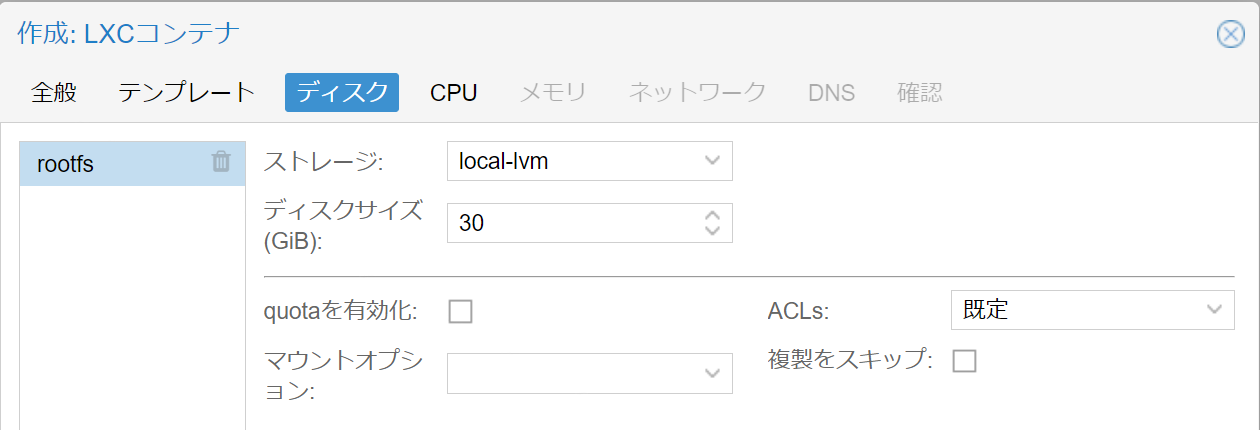
Task: Enable the quota checkbox
Action: 460,311
